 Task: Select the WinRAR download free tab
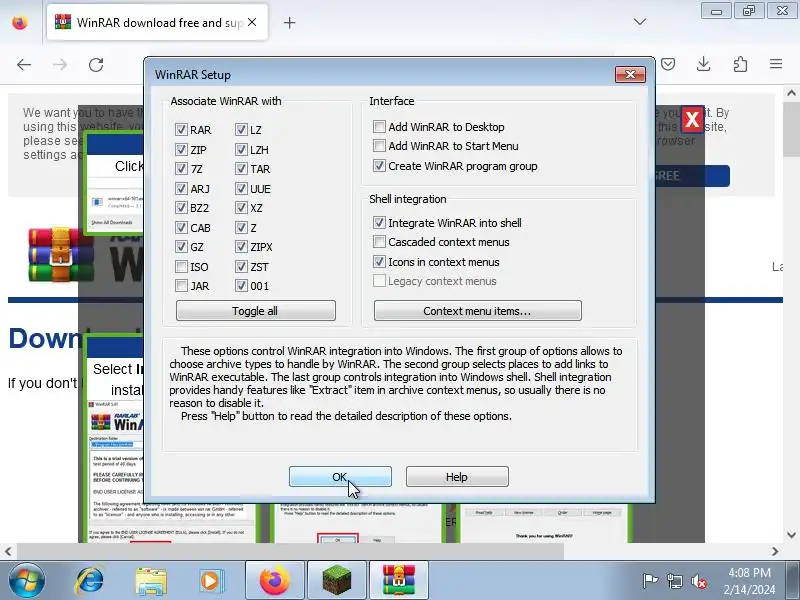(x=157, y=22)
